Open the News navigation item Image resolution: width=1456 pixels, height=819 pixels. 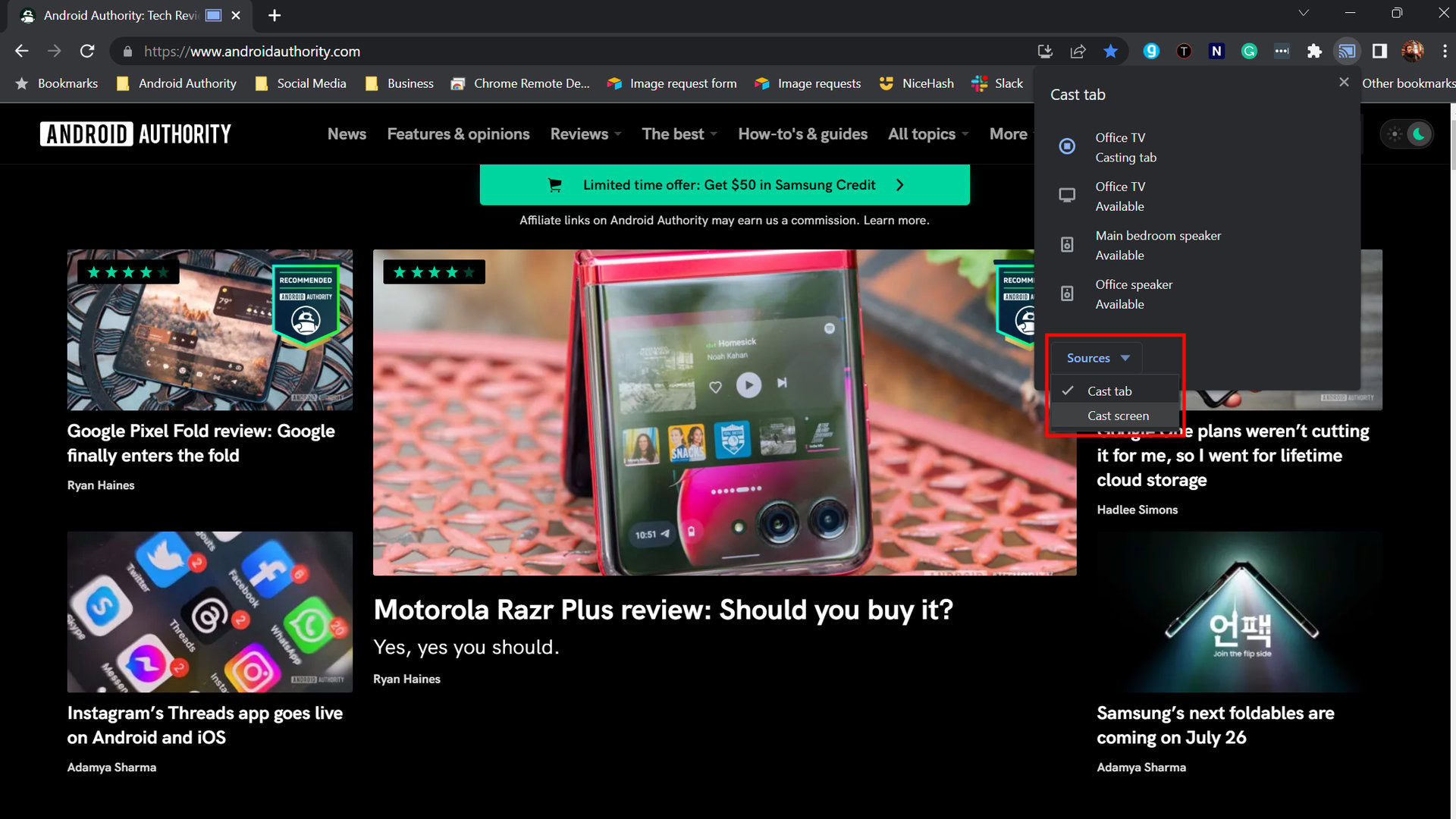point(347,134)
